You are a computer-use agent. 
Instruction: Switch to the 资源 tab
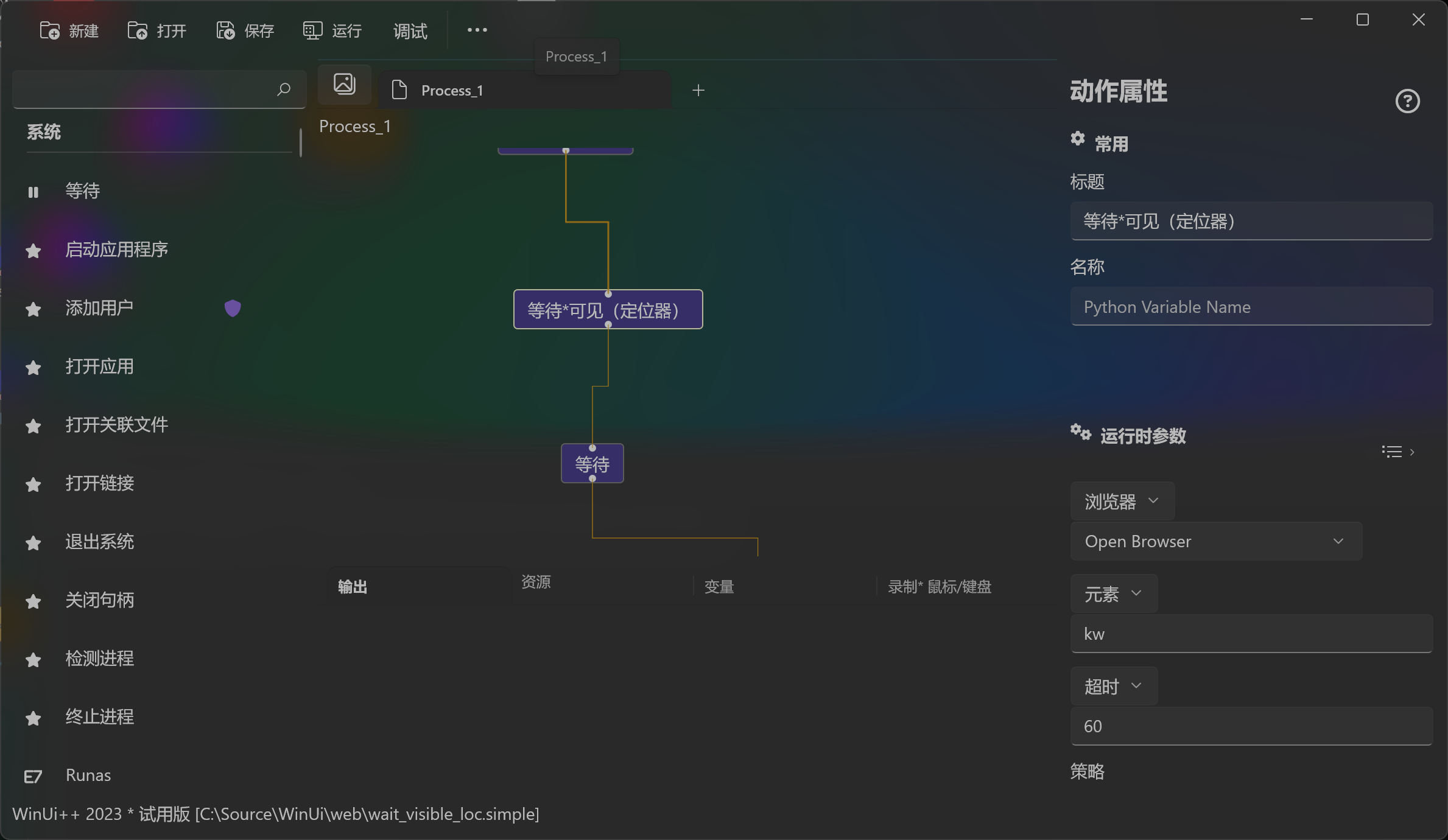(536, 582)
